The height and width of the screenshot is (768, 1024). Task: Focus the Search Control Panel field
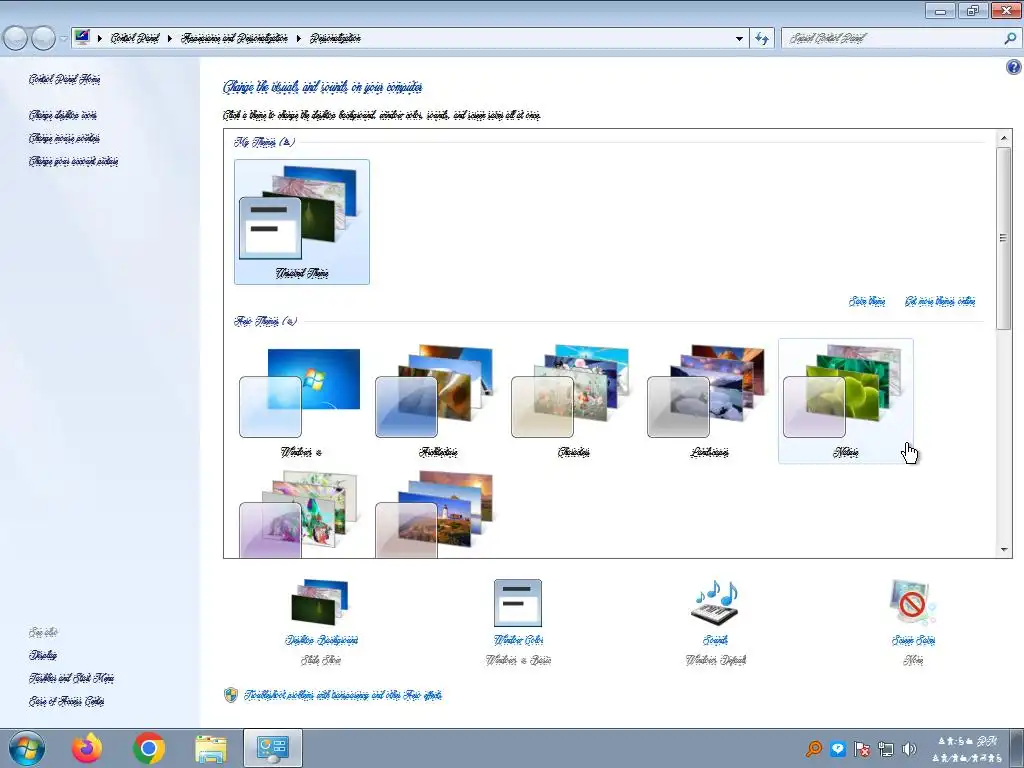tap(892, 38)
